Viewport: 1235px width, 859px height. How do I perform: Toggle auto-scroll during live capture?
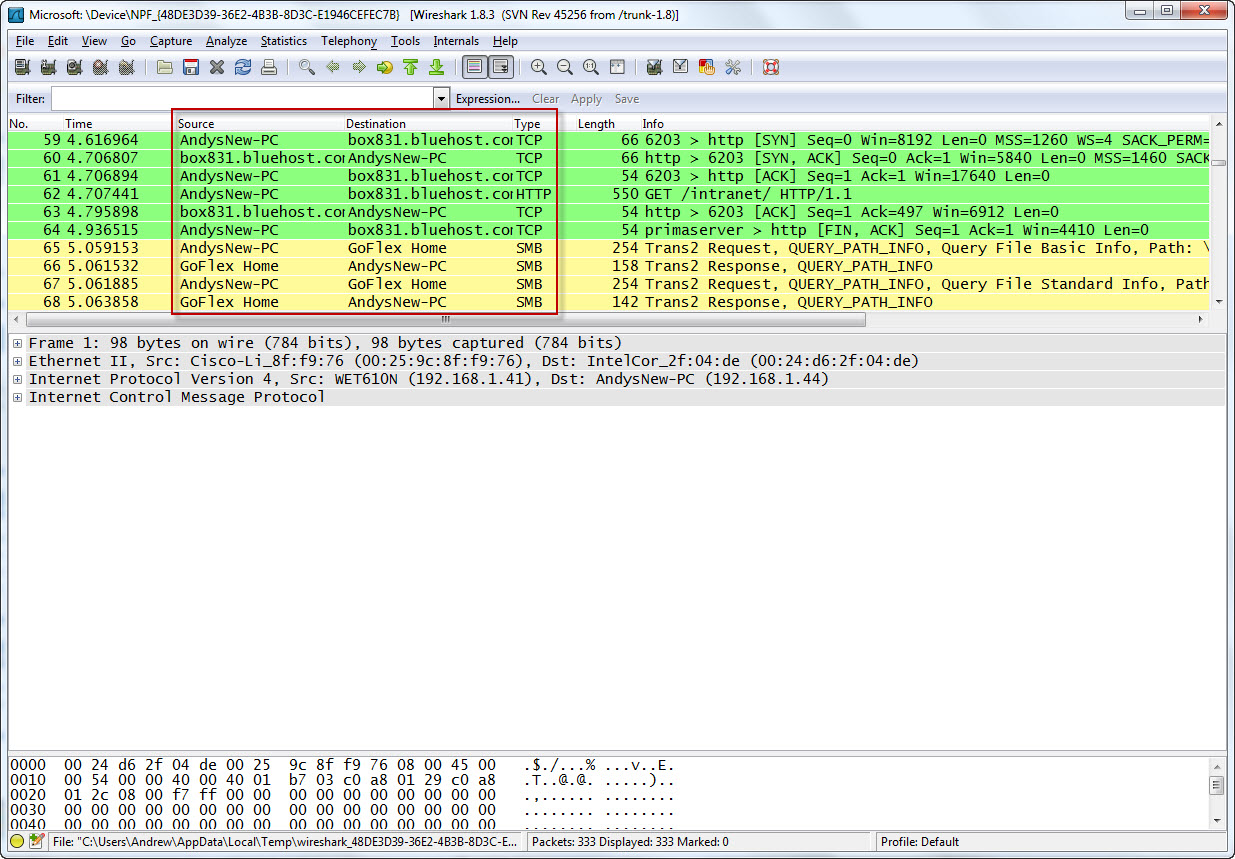tap(501, 68)
